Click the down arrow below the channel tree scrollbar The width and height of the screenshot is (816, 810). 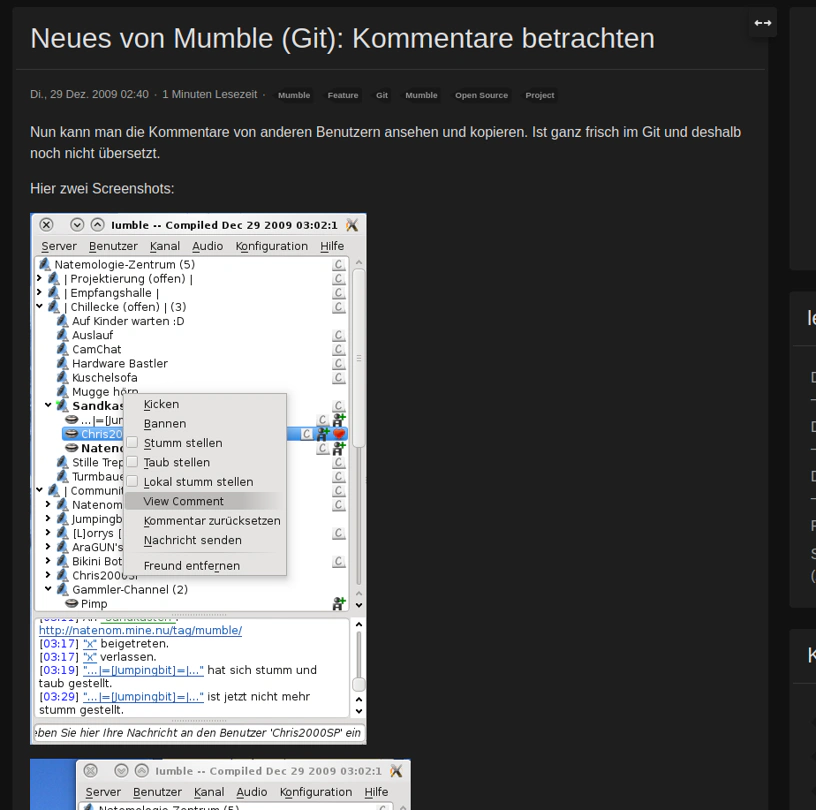[x=359, y=605]
